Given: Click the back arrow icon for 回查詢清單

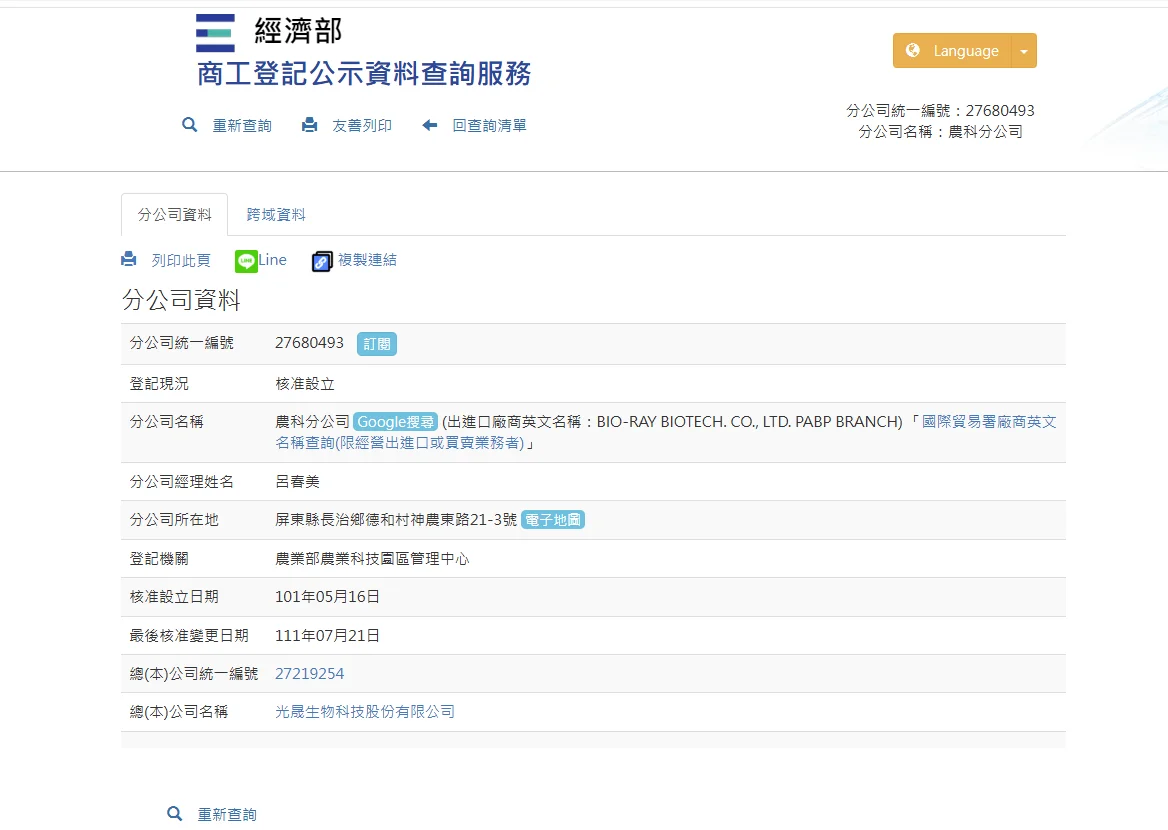Looking at the screenshot, I should pyautogui.click(x=430, y=125).
